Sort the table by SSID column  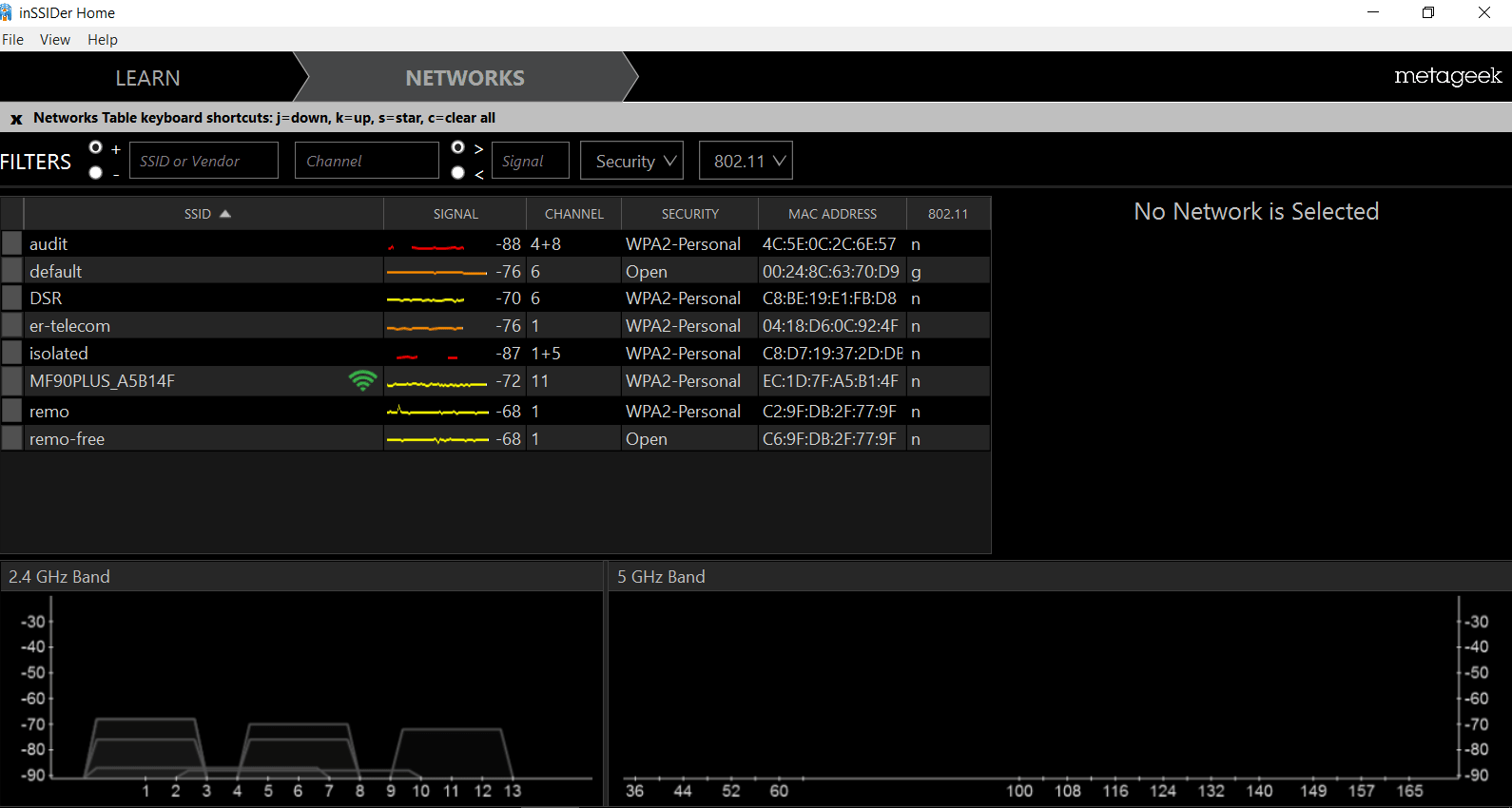[x=204, y=214]
